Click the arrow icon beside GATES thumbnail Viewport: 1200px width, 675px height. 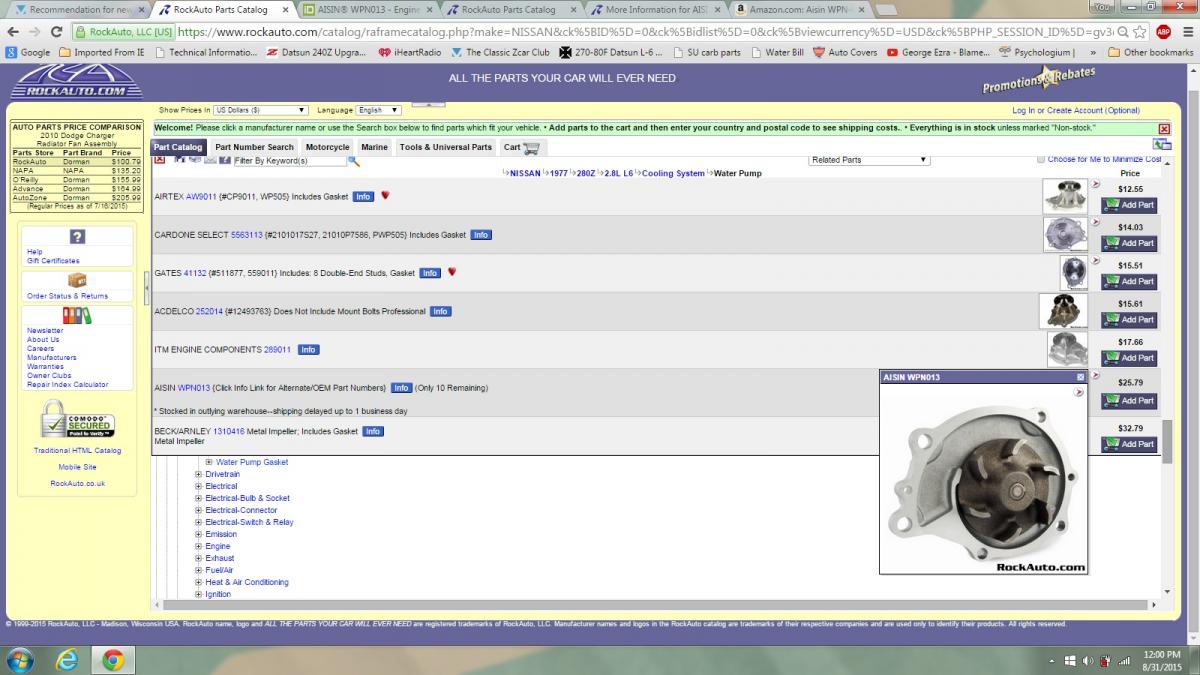tap(1095, 260)
